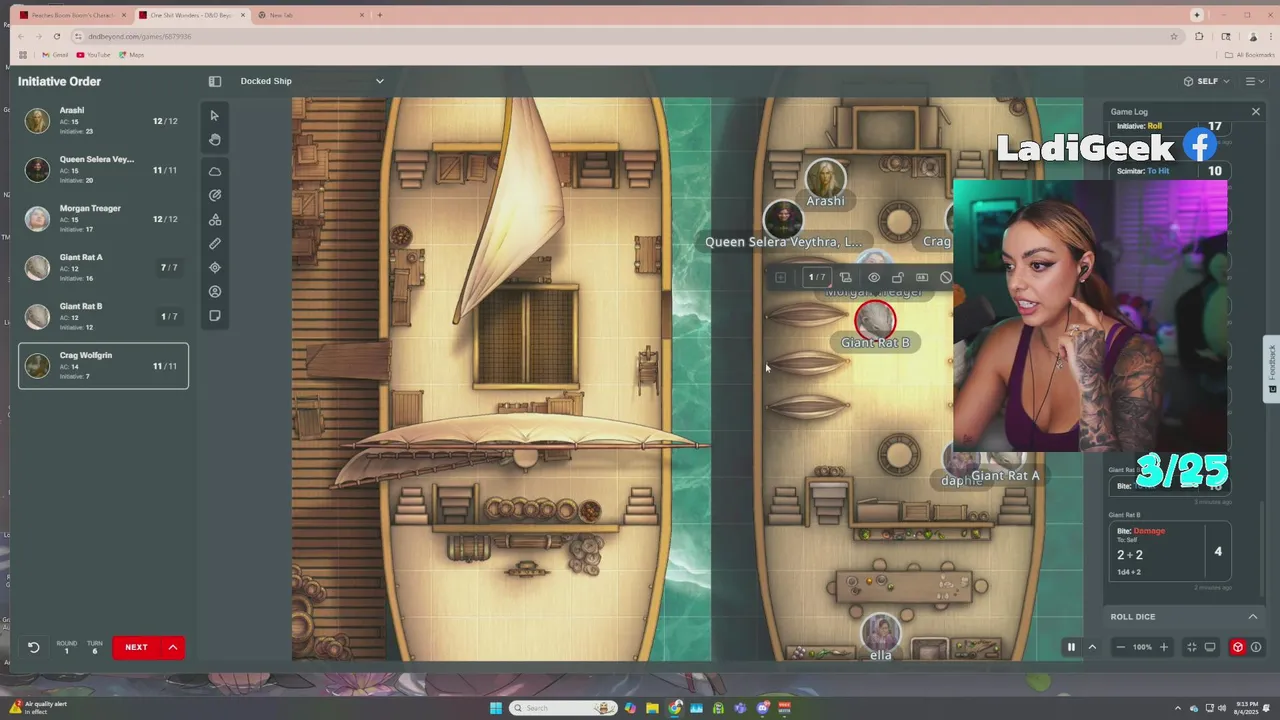Bookmark page with the star icon

tap(1174, 36)
